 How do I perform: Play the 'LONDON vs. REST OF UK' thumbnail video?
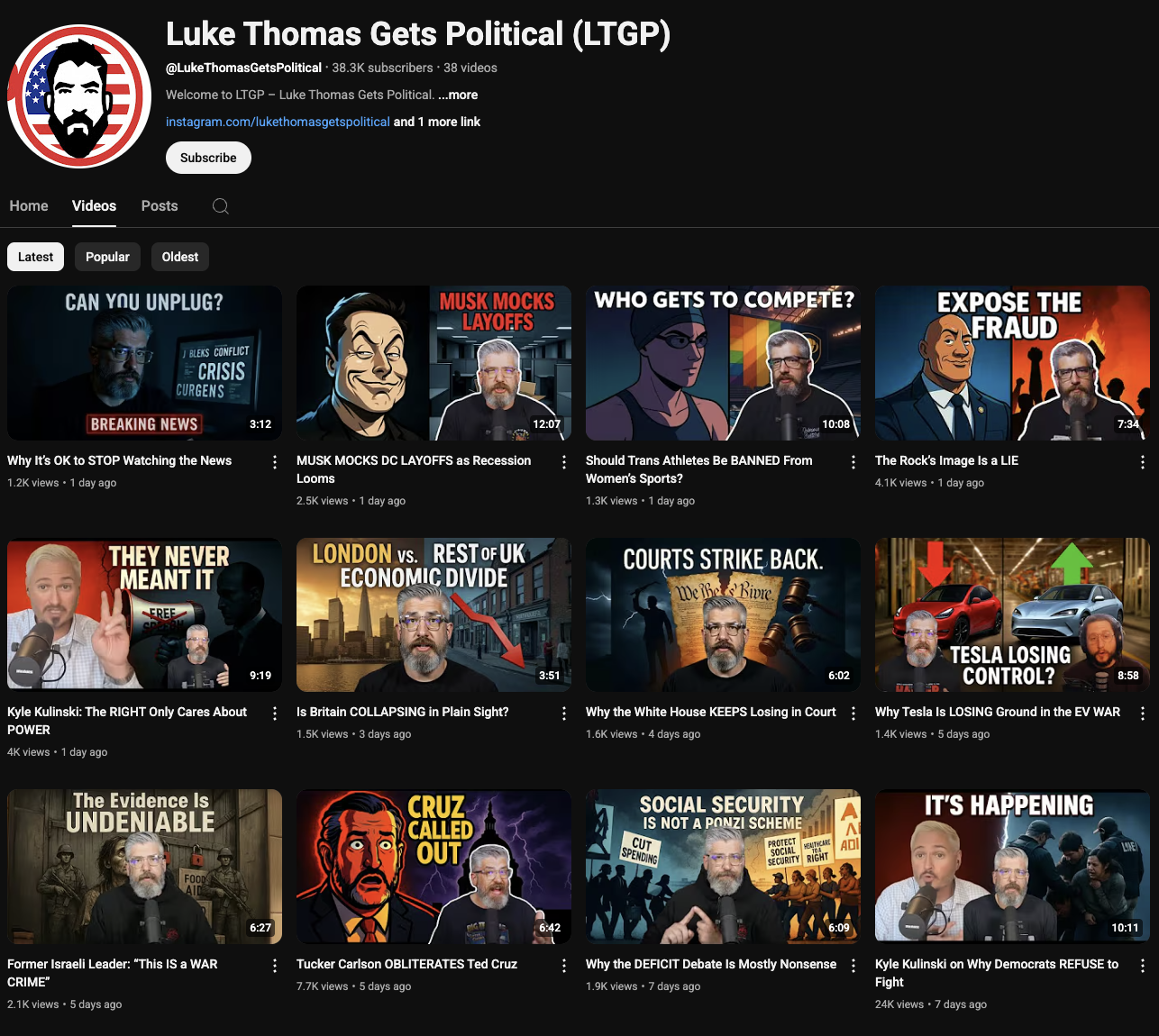pyautogui.click(x=433, y=614)
